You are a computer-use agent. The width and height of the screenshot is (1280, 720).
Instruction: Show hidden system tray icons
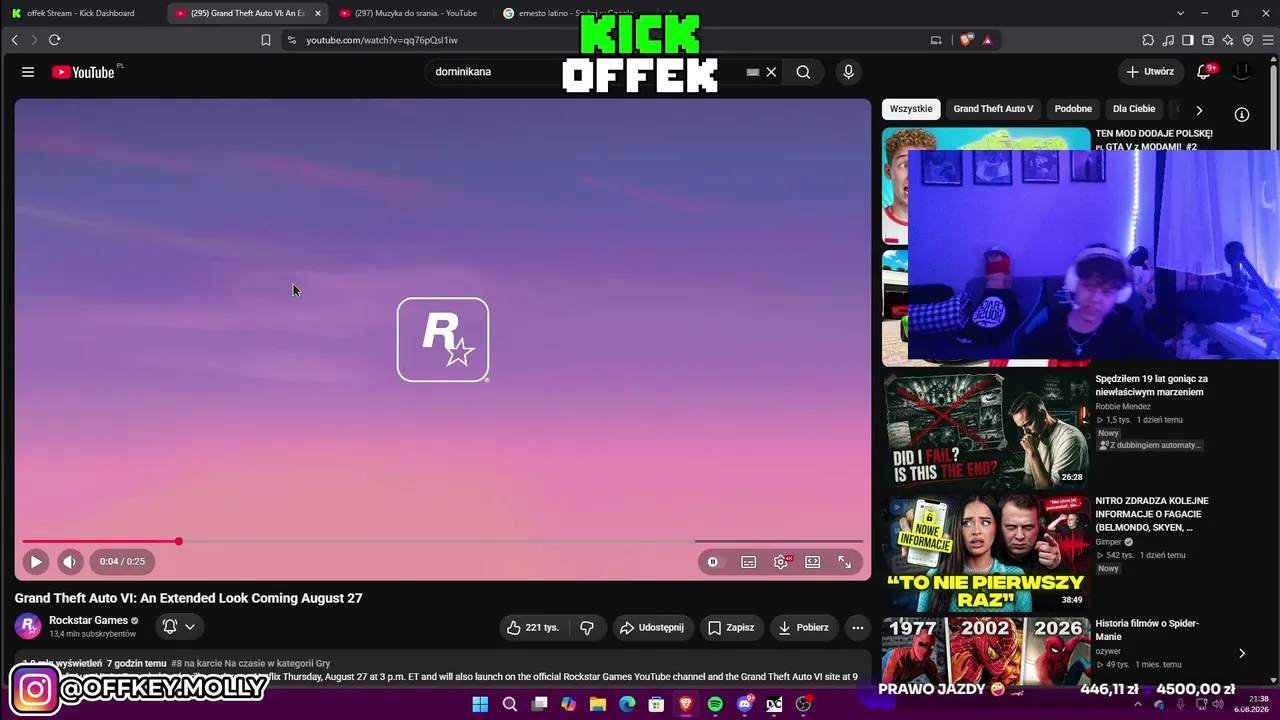pos(1137,704)
